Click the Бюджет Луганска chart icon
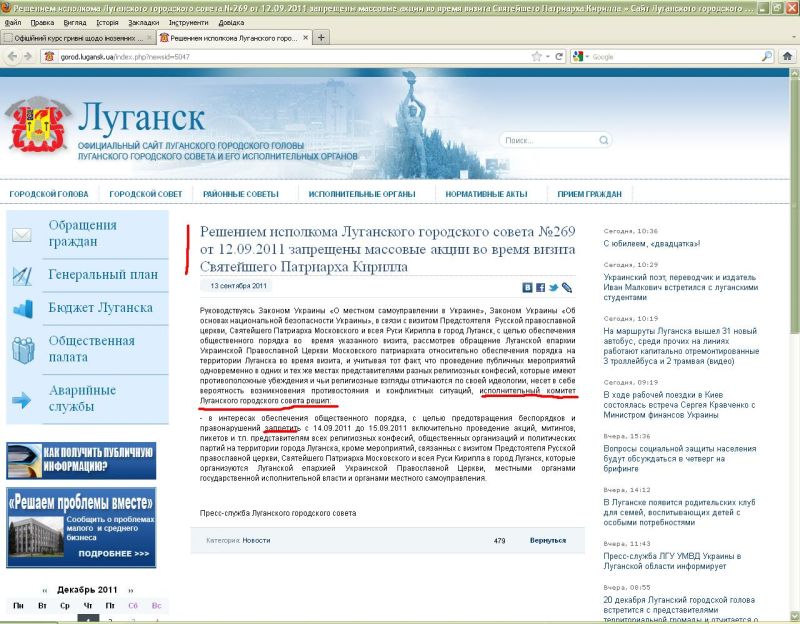 coord(22,308)
